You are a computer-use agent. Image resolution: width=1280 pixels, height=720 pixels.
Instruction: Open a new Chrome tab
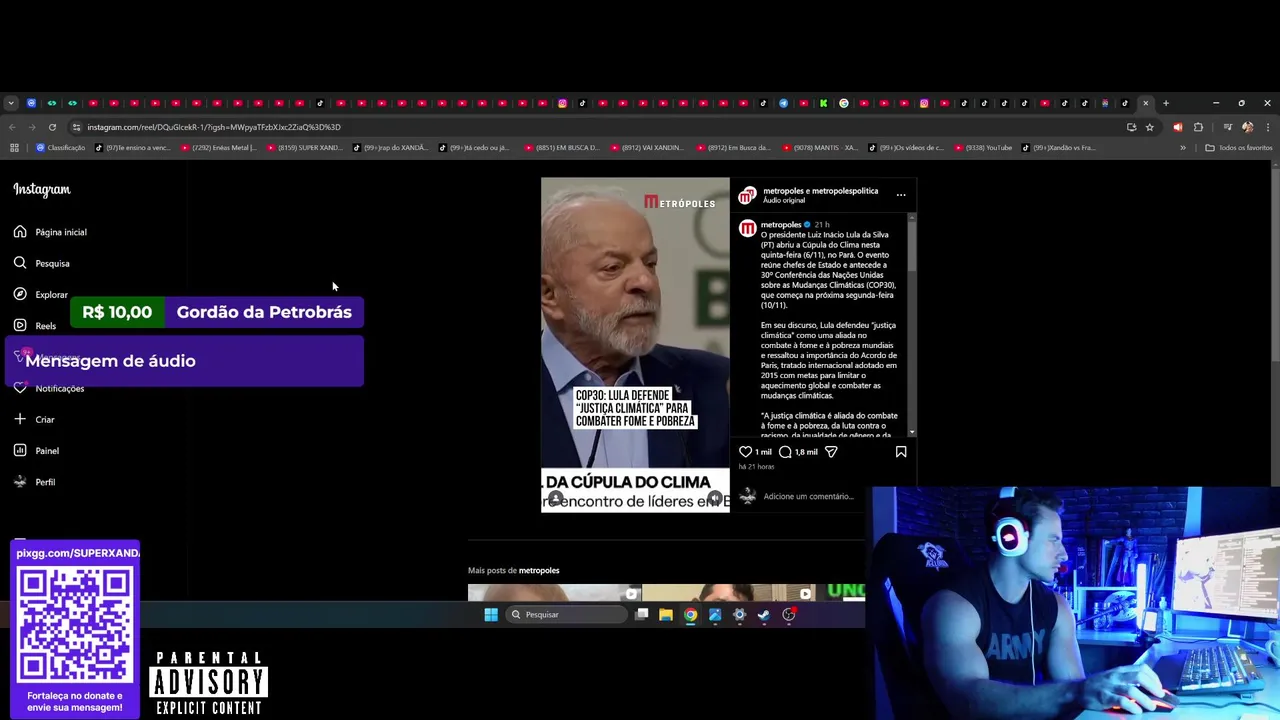[1166, 103]
